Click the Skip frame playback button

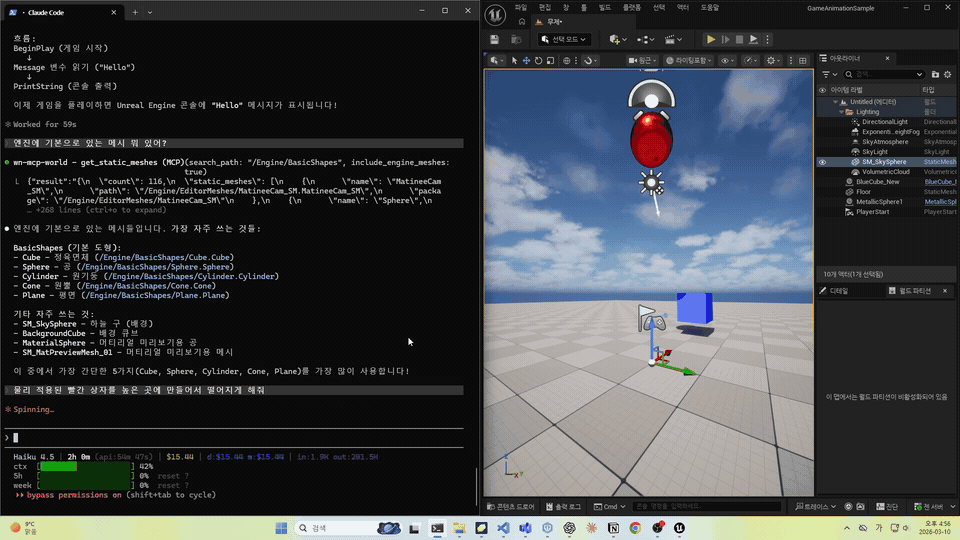click(x=726, y=39)
